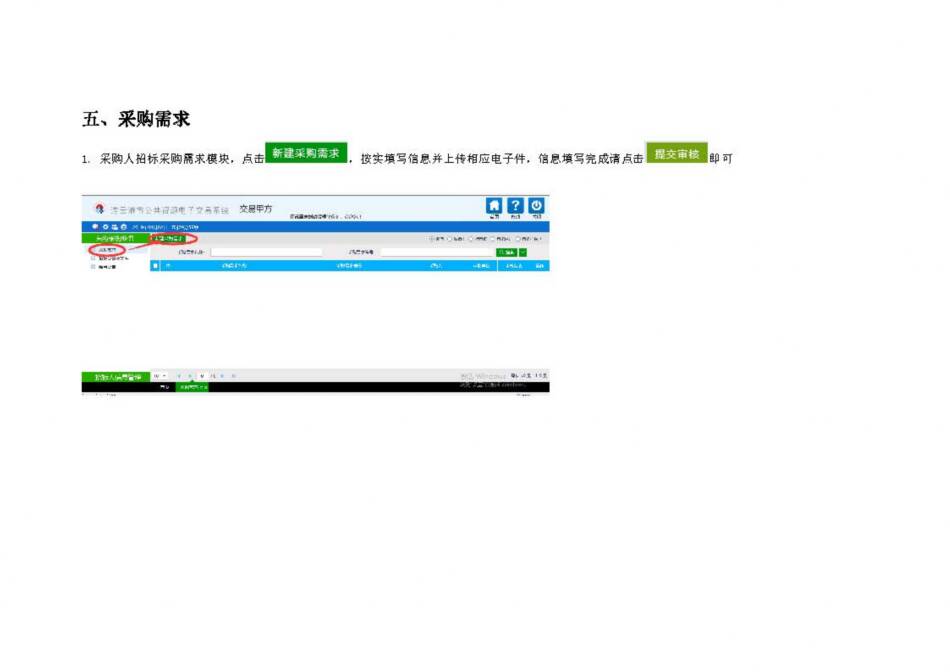Click the fourth small icon in blue bar
Screen dimensions: 950x672
(x=123, y=227)
